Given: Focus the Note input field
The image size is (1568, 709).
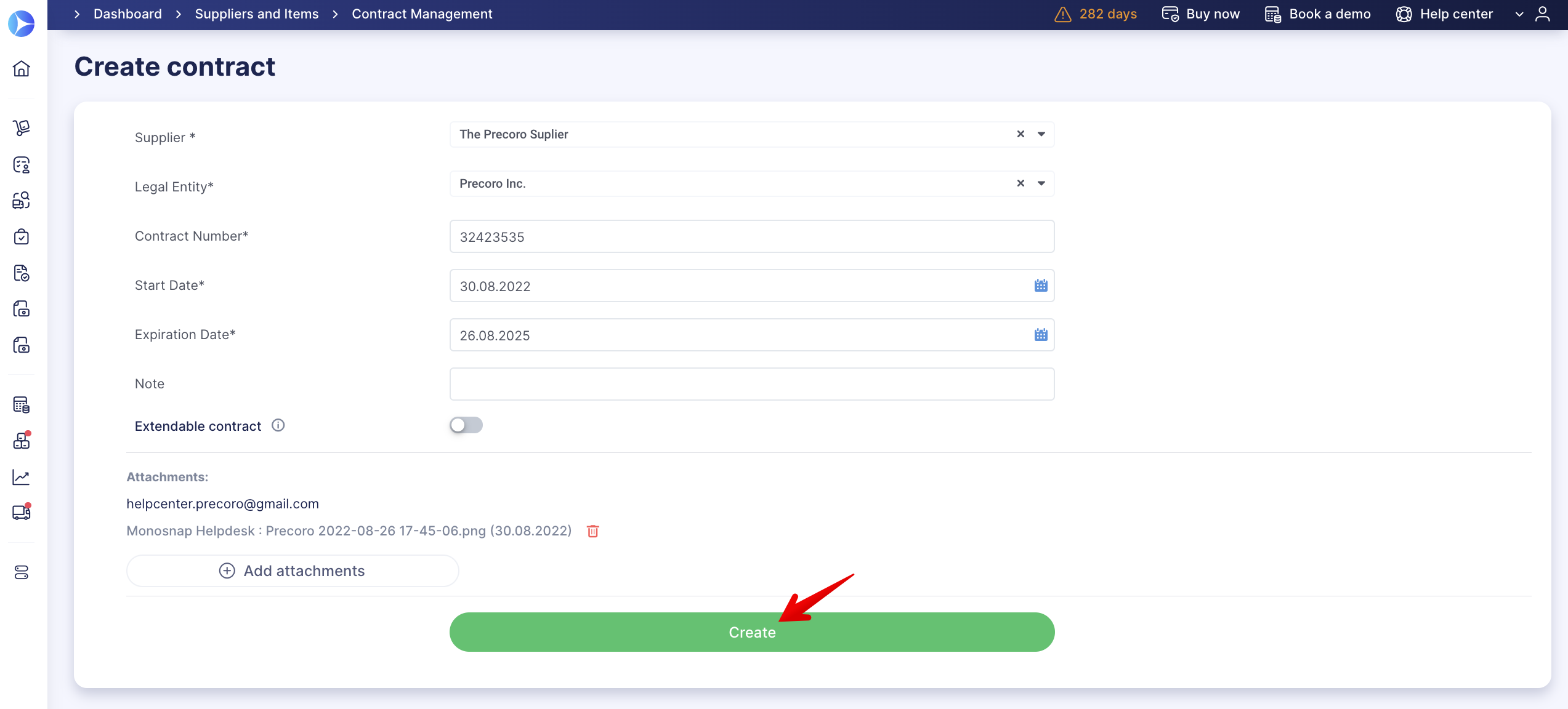Looking at the screenshot, I should tap(752, 384).
